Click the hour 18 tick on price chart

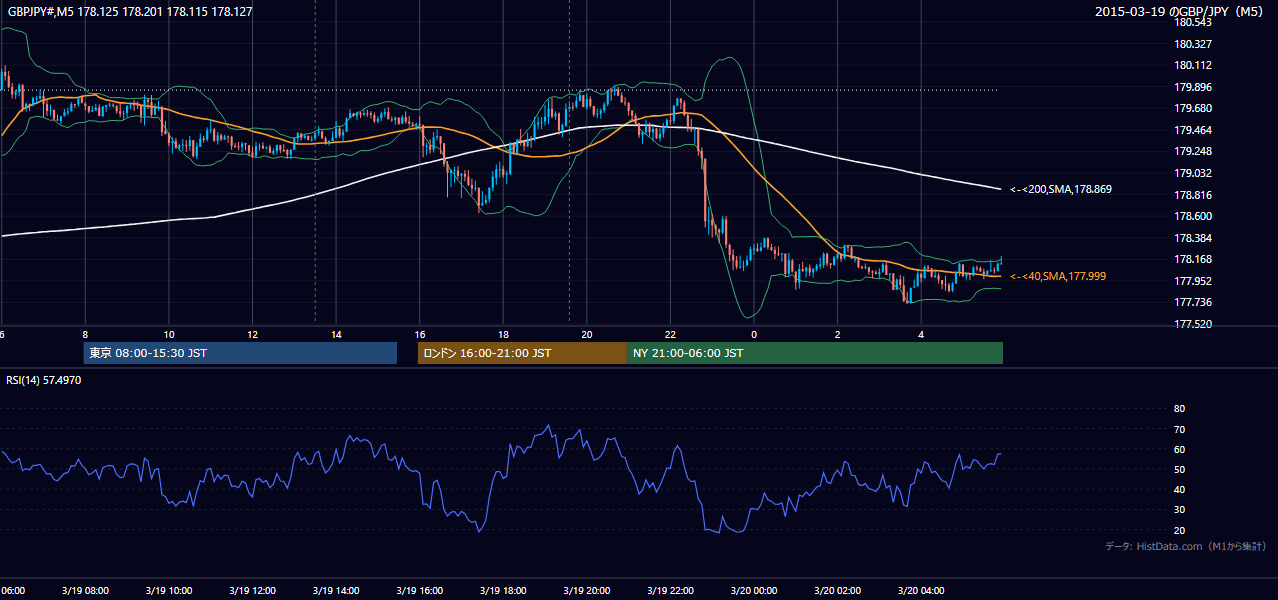coord(504,334)
